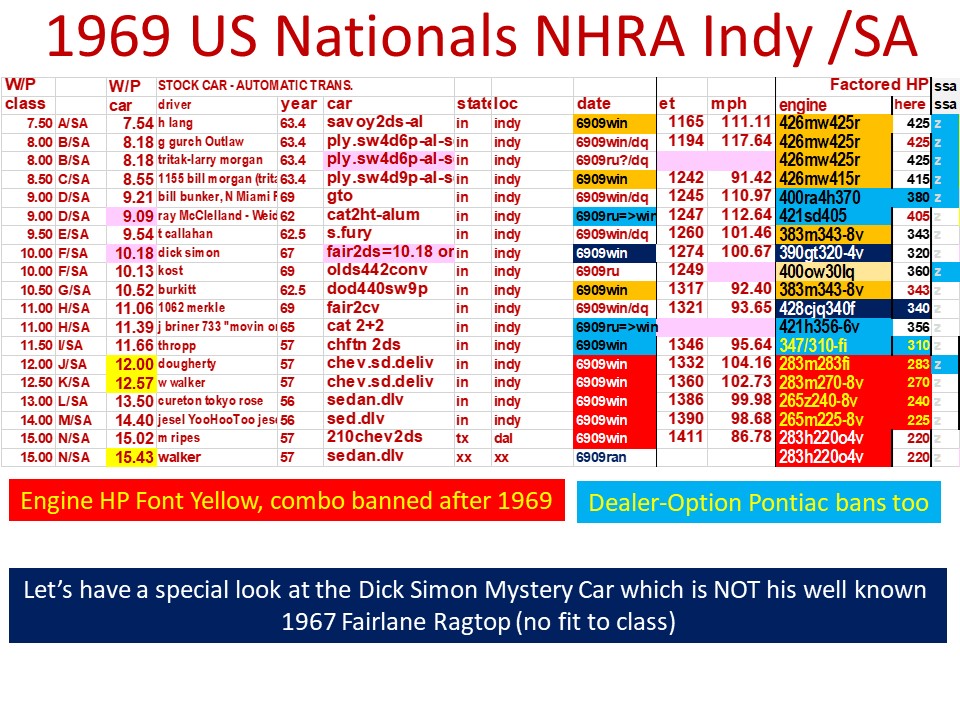
Task: Select driver cell '1062 merkle'
Action: [x=191, y=308]
